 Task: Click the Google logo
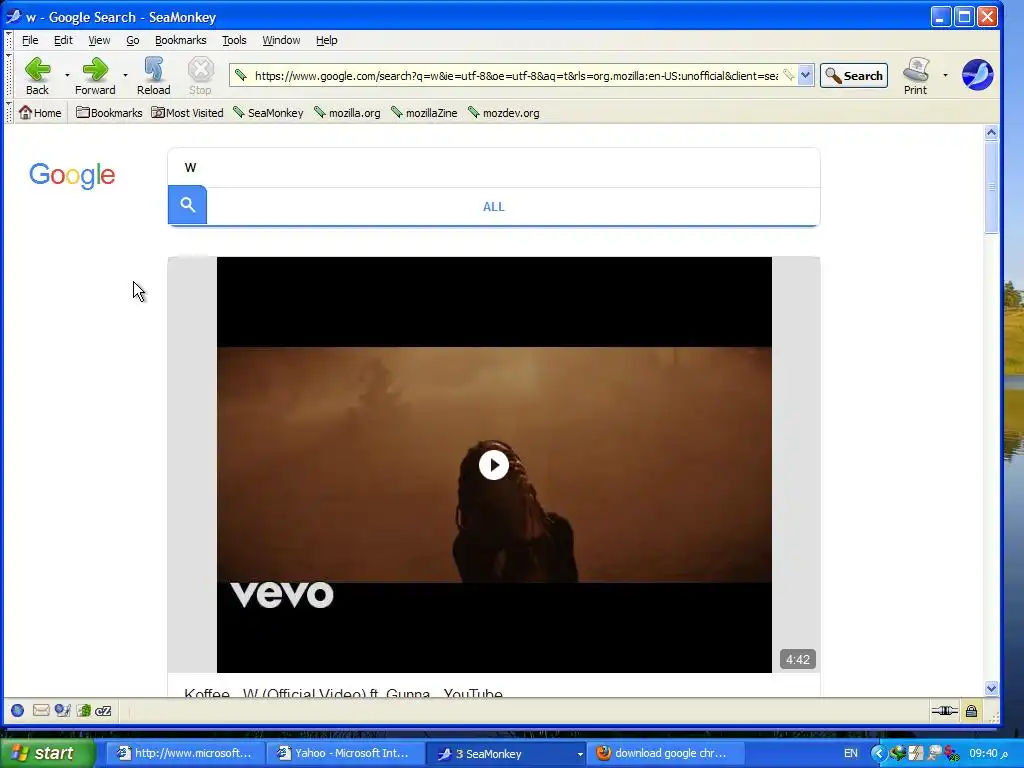pyautogui.click(x=72, y=175)
